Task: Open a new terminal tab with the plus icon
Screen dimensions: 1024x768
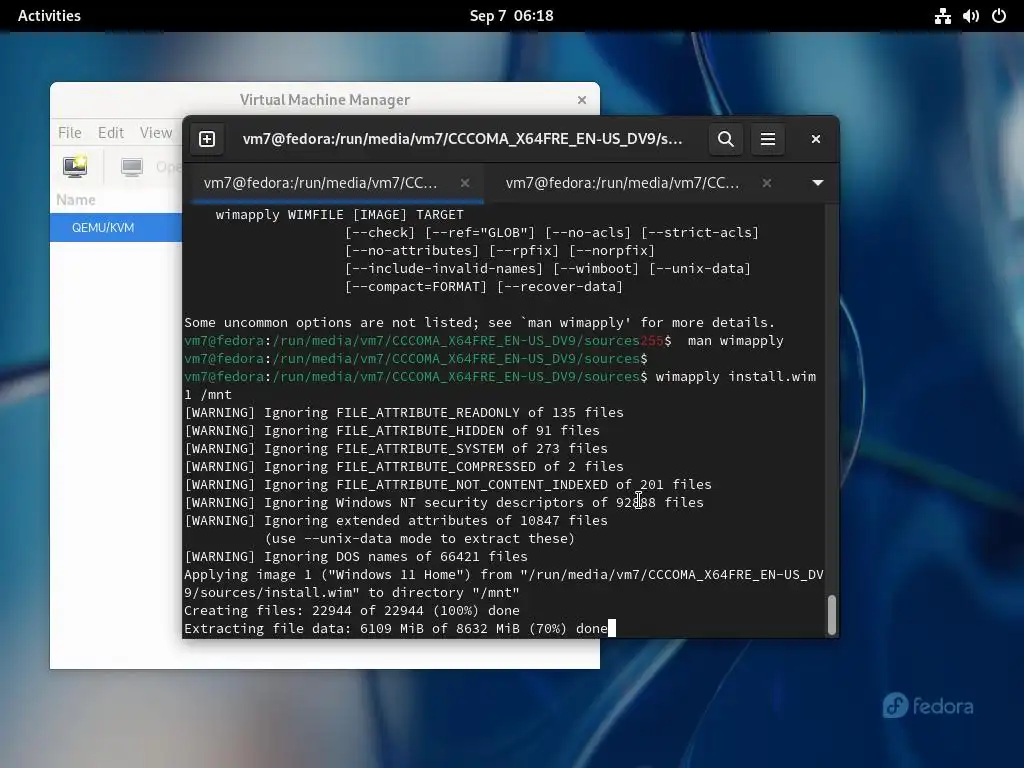Action: click(207, 139)
